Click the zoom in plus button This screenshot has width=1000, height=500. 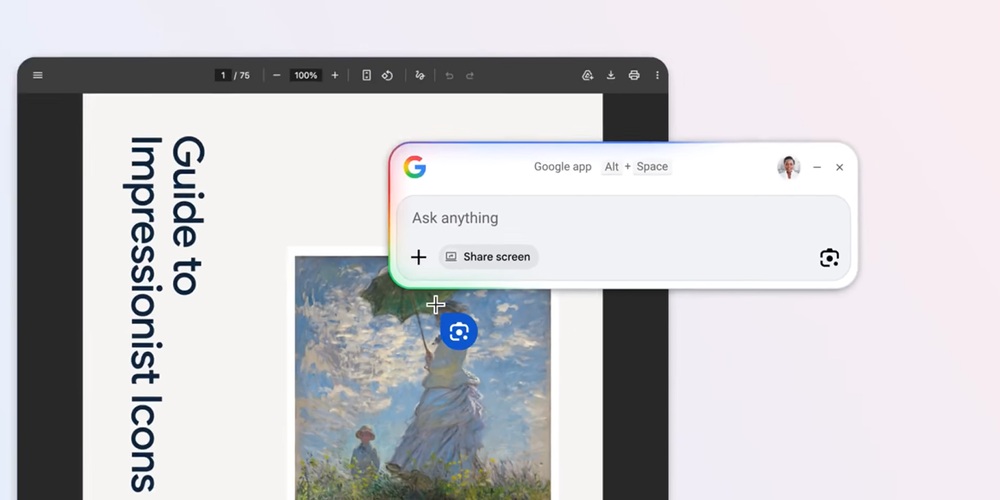point(335,75)
